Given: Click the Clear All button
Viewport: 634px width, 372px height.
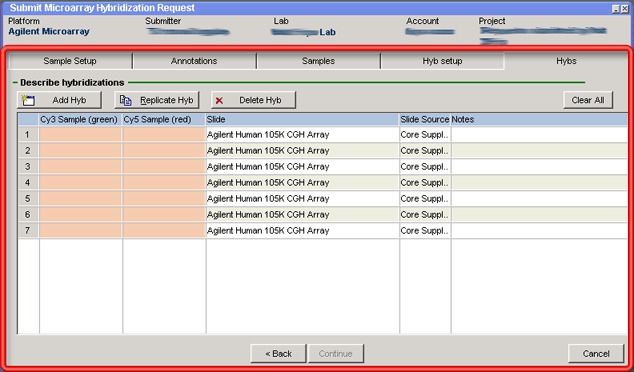Looking at the screenshot, I should coord(588,100).
